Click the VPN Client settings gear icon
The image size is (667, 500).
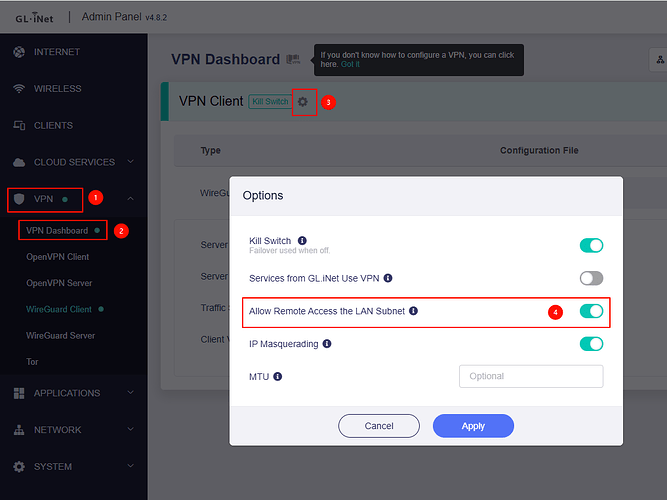(x=303, y=102)
